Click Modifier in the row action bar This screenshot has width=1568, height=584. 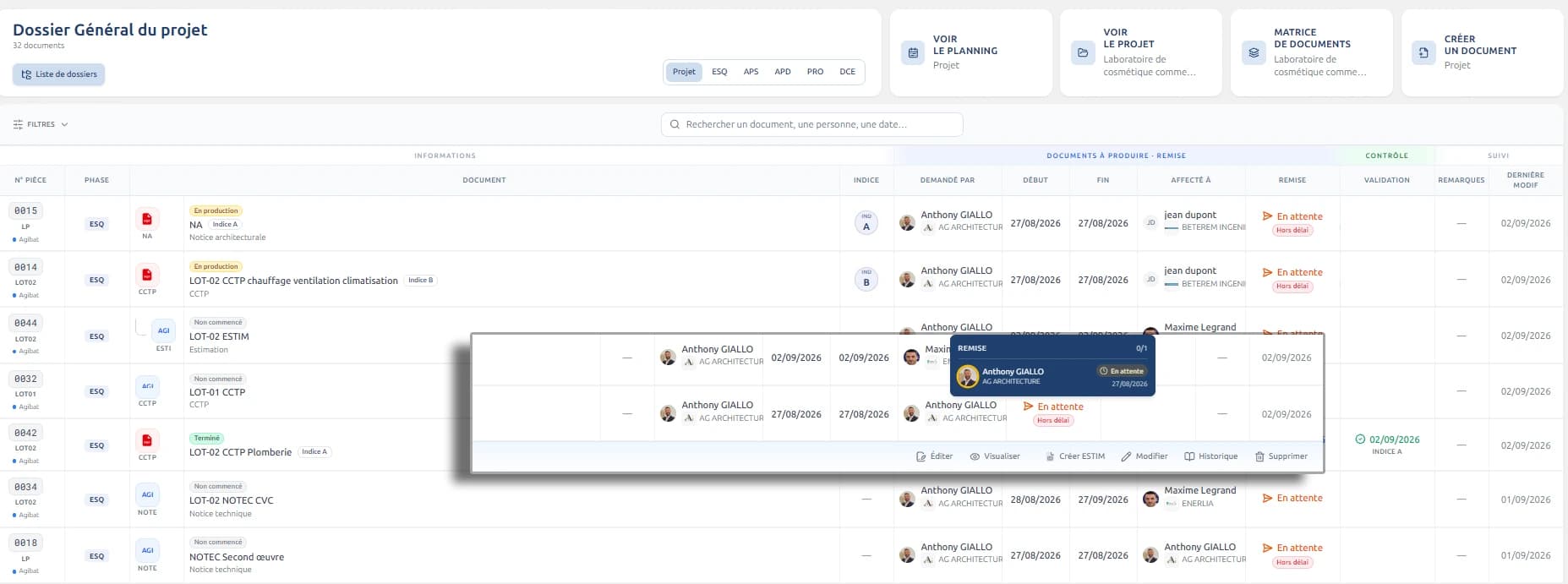tap(1144, 456)
